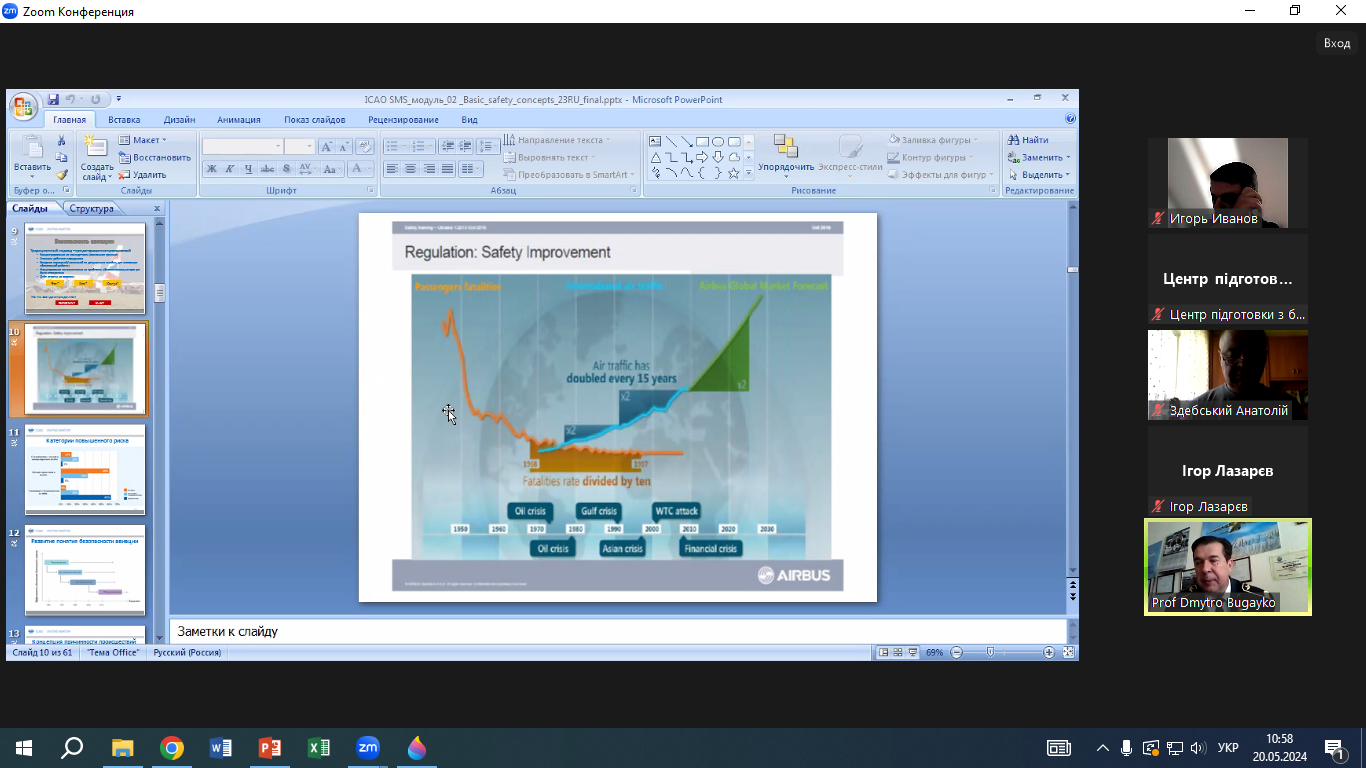Open the font name combo box
This screenshot has width=1366, height=768.
243,146
